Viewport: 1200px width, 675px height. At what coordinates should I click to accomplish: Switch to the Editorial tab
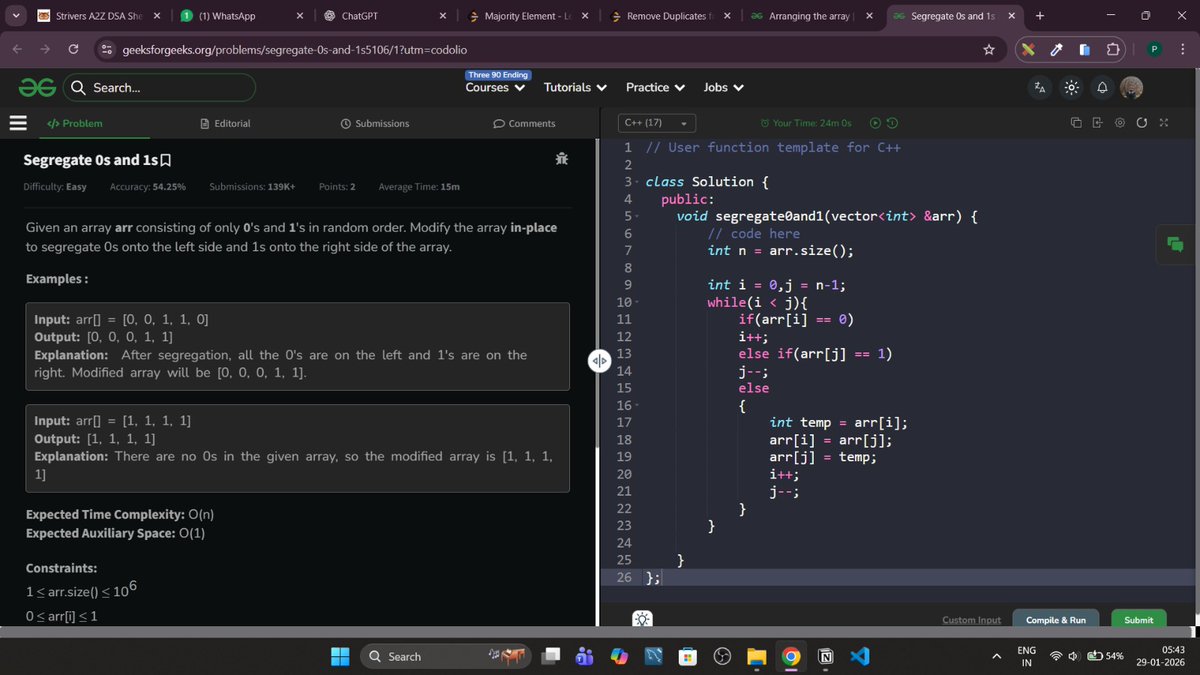pyautogui.click(x=227, y=123)
